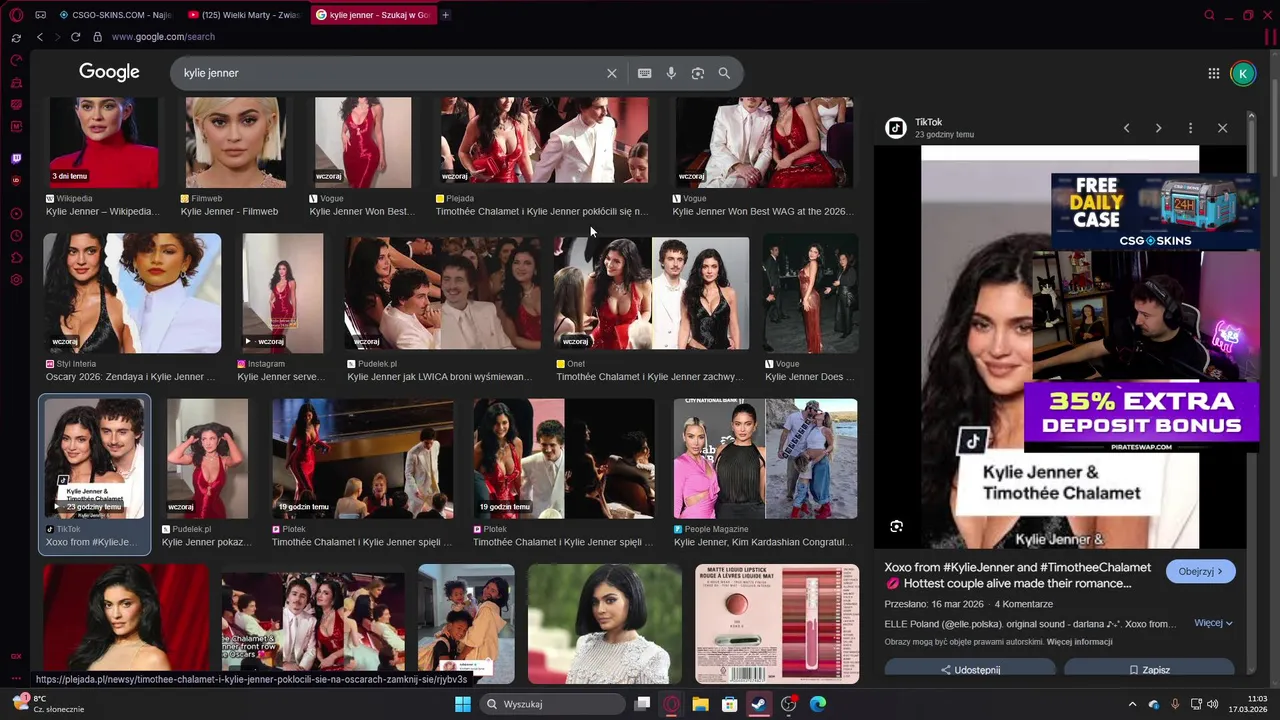The width and height of the screenshot is (1280, 720).
Task: Open volume control in system tray
Action: click(1212, 704)
